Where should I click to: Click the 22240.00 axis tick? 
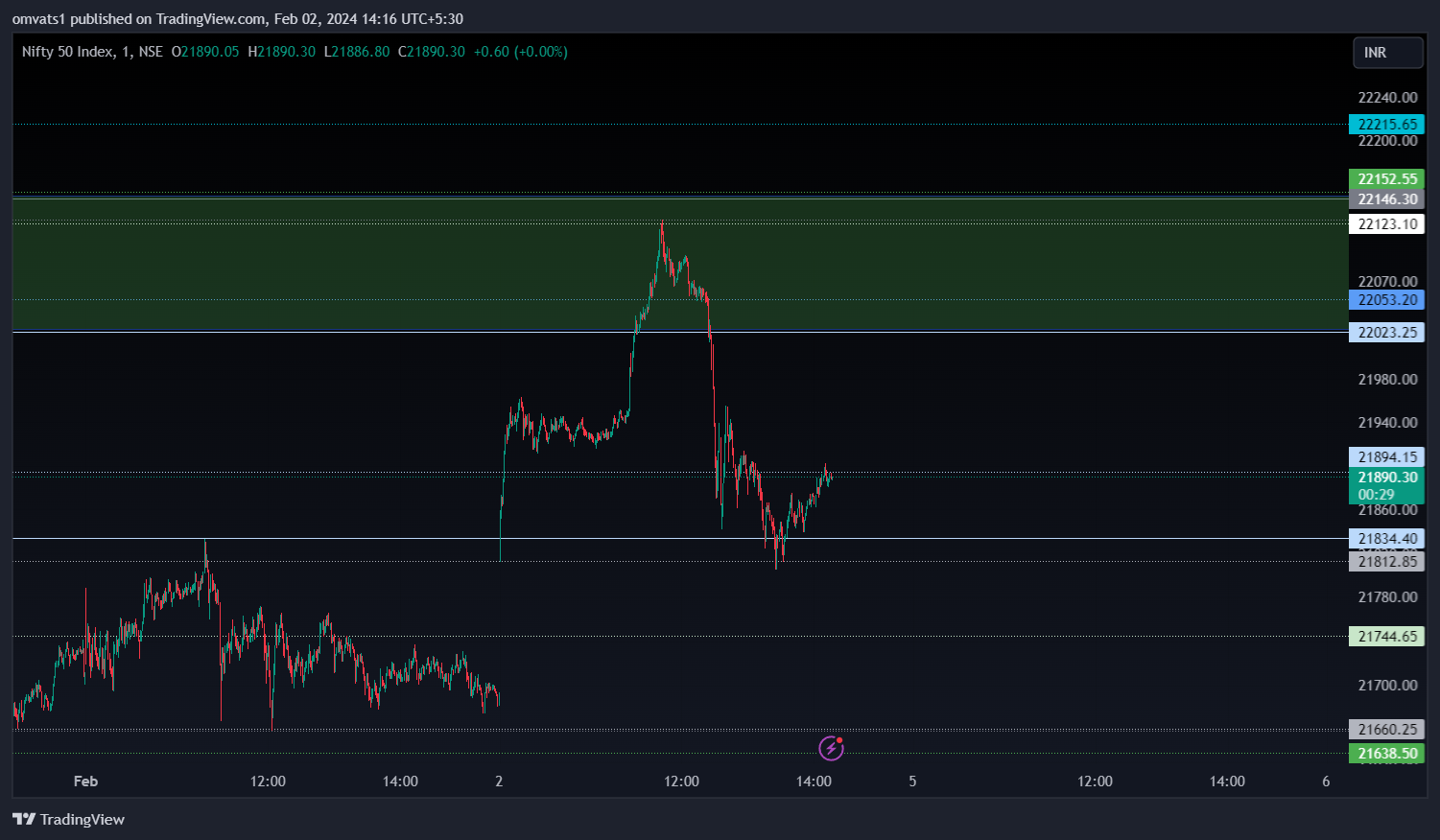click(1387, 98)
